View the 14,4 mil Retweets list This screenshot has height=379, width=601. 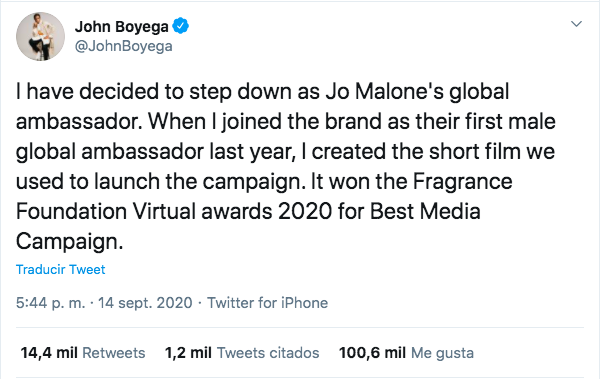click(83, 353)
